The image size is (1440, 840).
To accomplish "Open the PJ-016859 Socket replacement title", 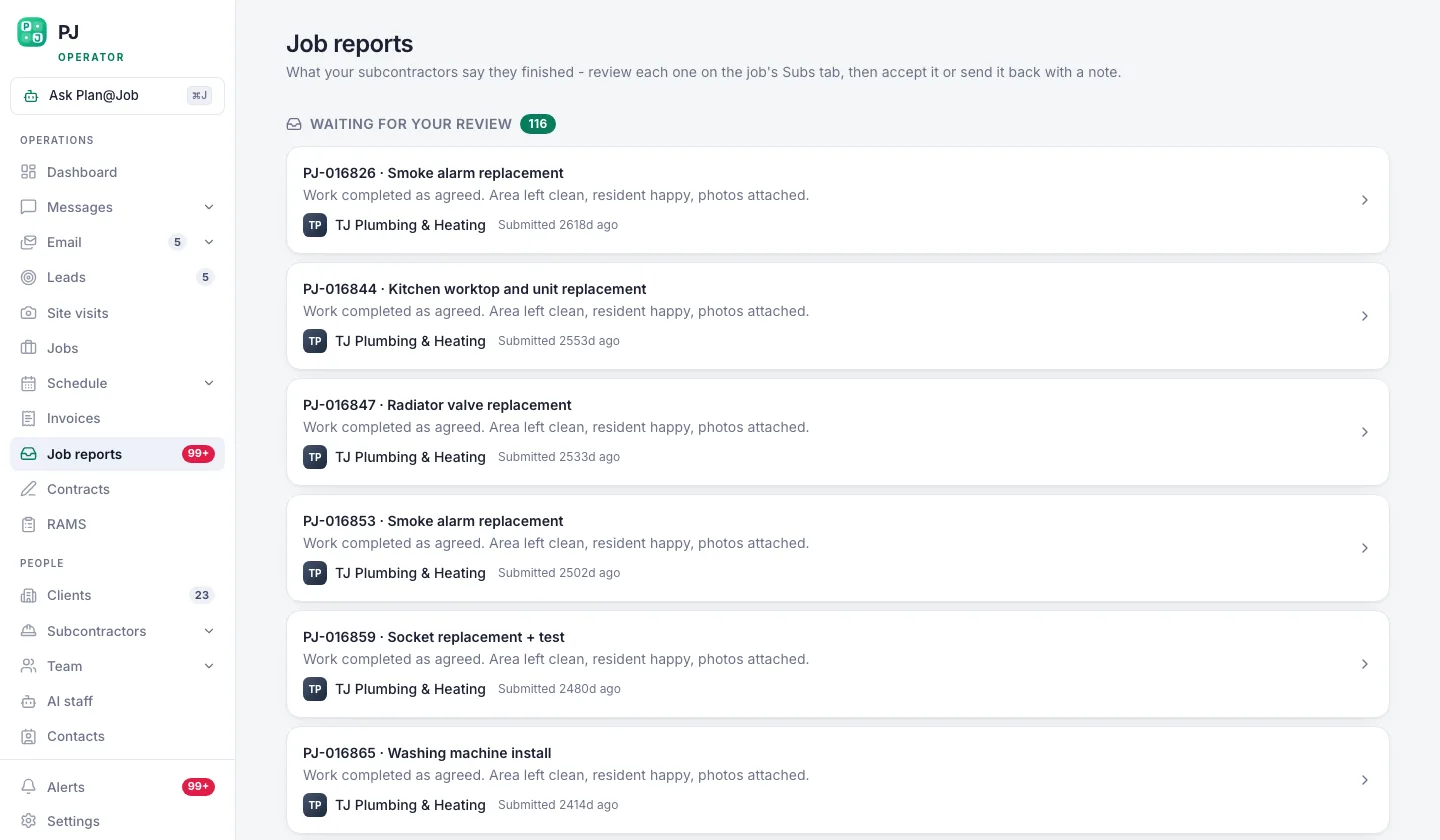I will [434, 637].
